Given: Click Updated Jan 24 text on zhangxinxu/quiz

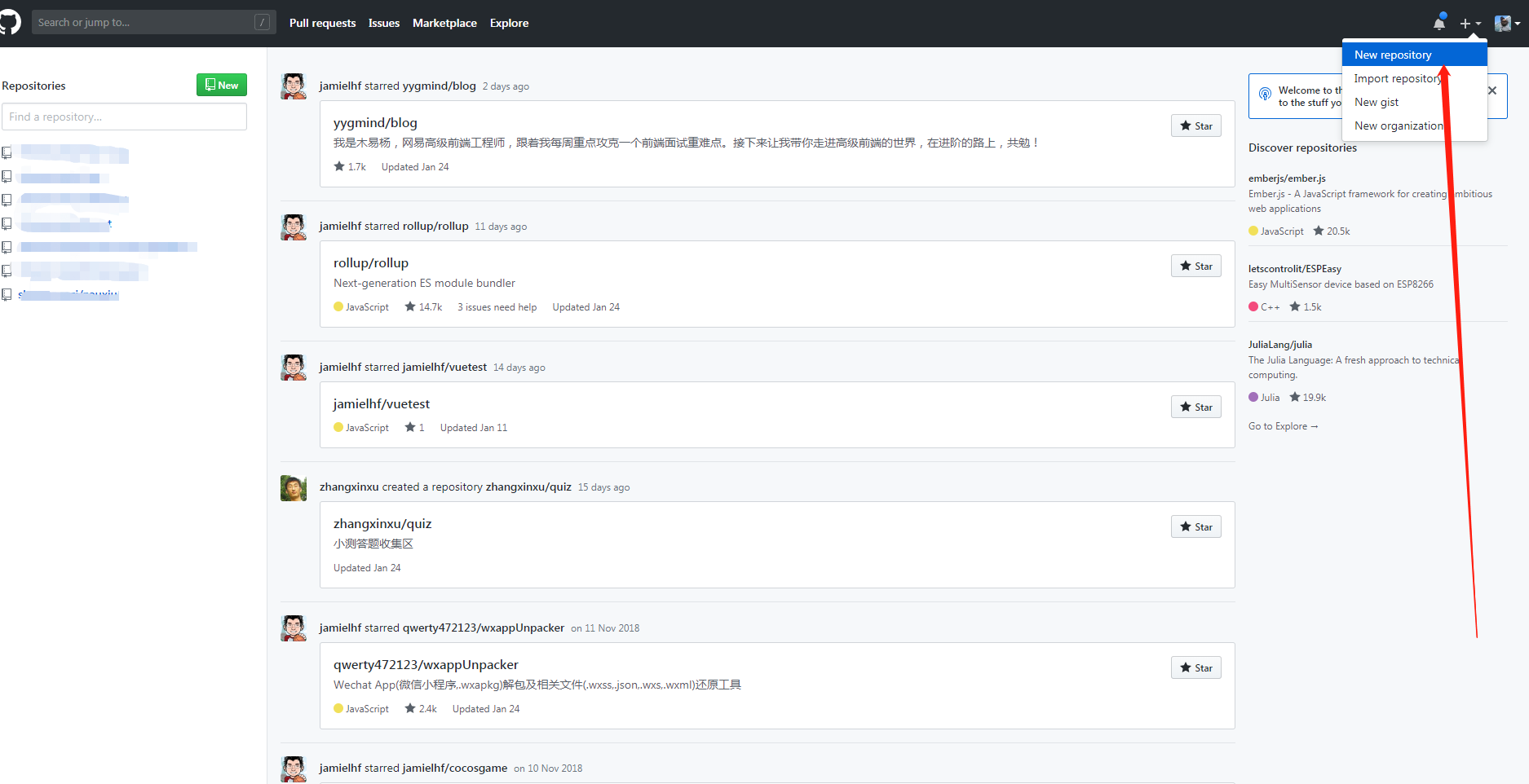Looking at the screenshot, I should [x=367, y=567].
